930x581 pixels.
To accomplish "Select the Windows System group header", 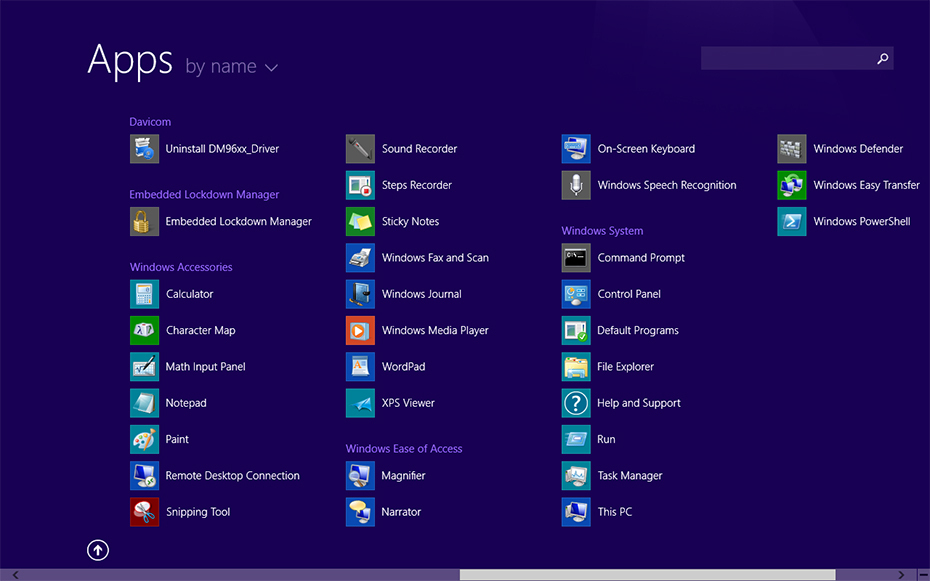I will [602, 231].
